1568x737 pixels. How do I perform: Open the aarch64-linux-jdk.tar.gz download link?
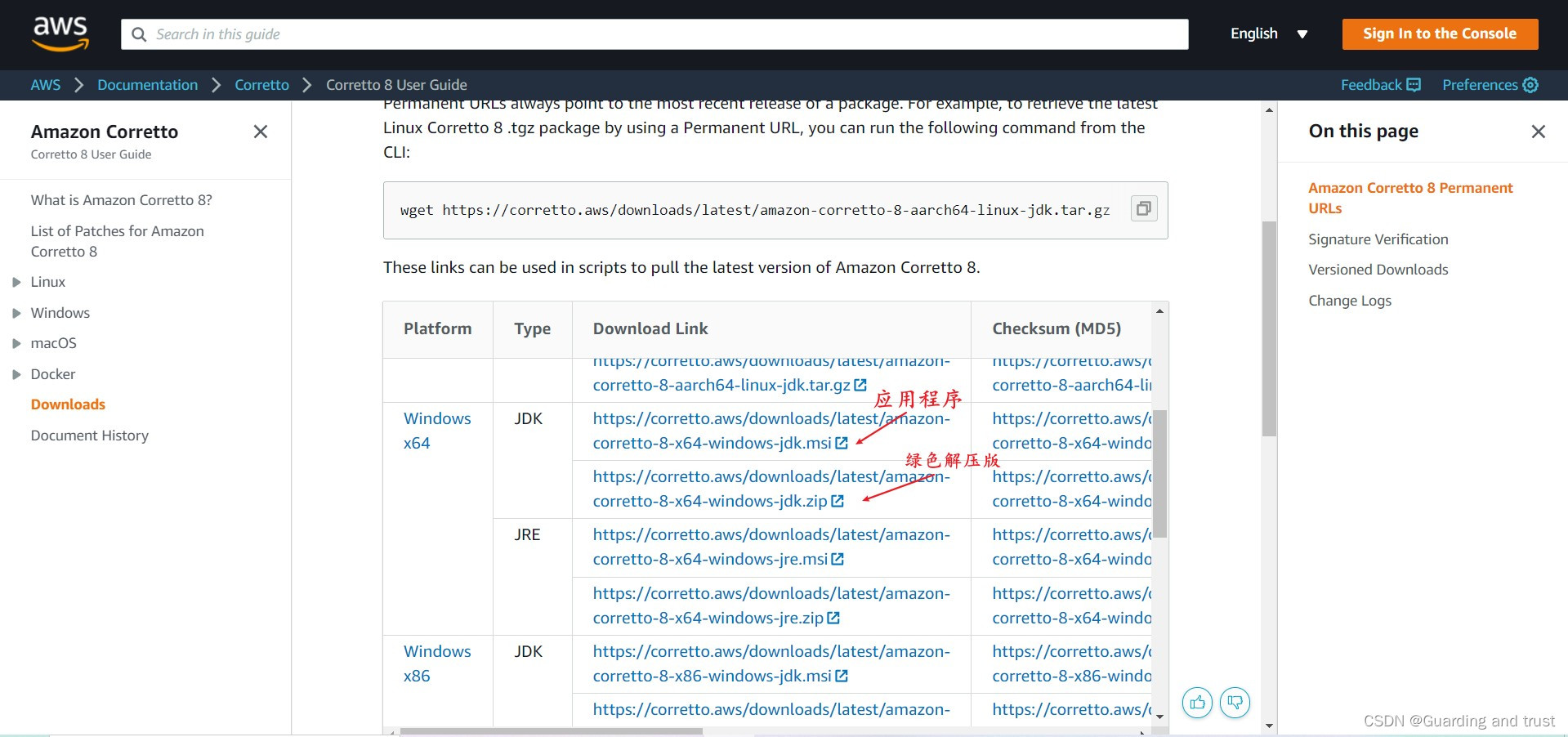721,385
